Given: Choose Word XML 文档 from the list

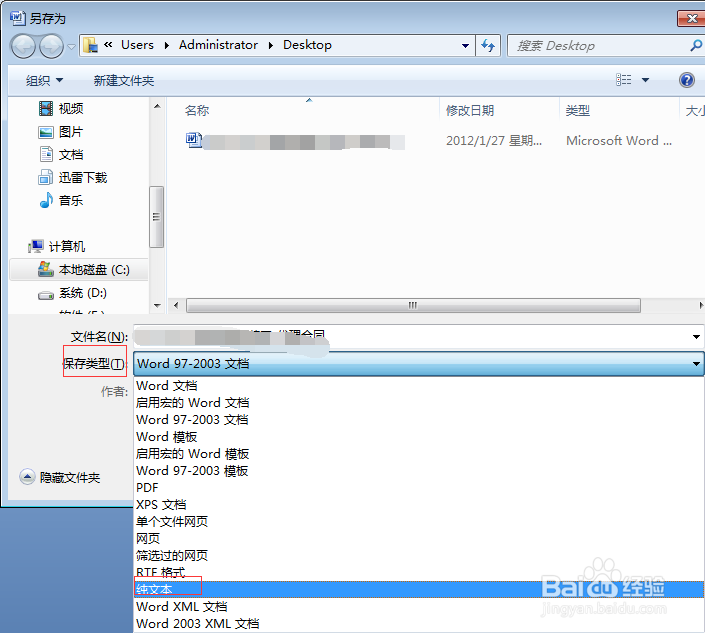Looking at the screenshot, I should (419, 607).
